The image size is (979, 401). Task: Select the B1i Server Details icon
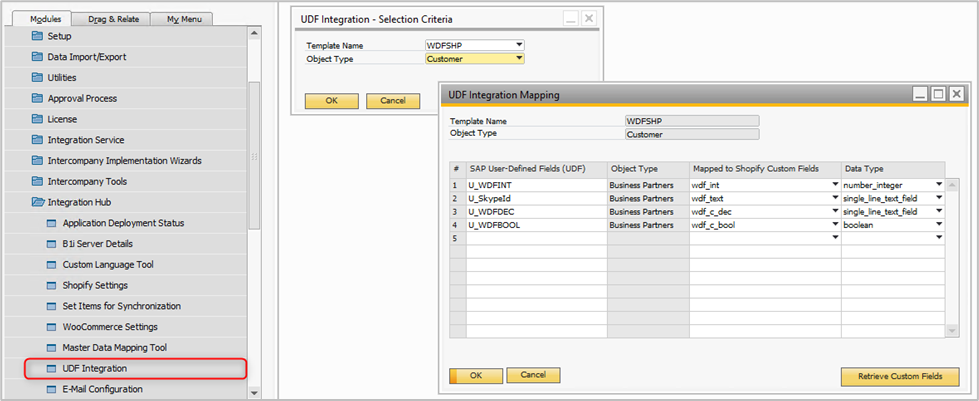tap(53, 244)
